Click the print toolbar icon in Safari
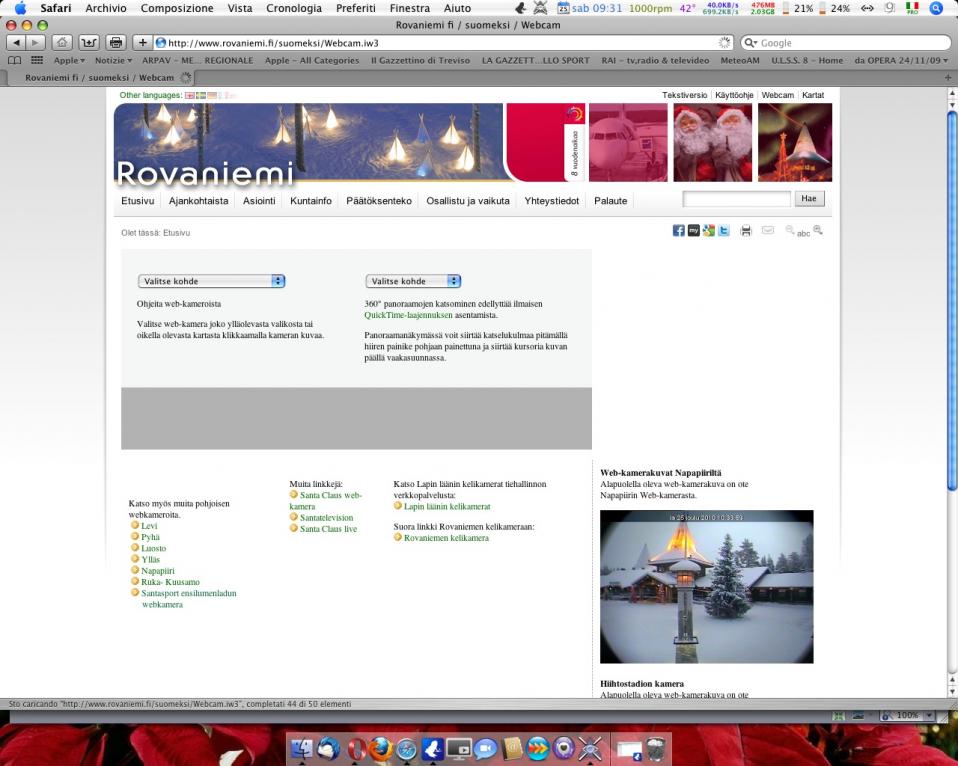 pos(115,43)
